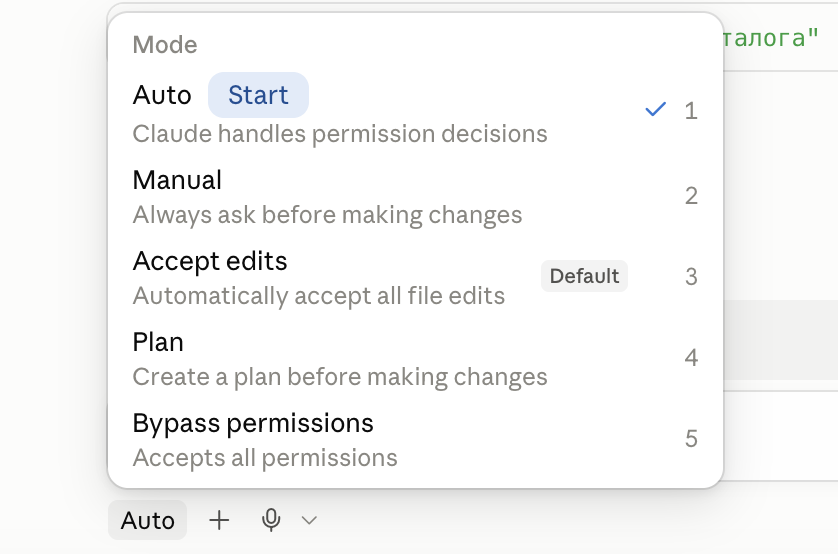Viewport: 838px width, 554px height.
Task: Click the microphone icon for voice input
Action: coord(271,520)
